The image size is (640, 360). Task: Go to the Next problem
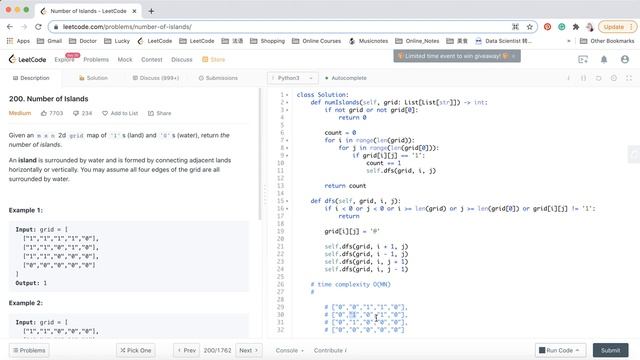pos(249,350)
